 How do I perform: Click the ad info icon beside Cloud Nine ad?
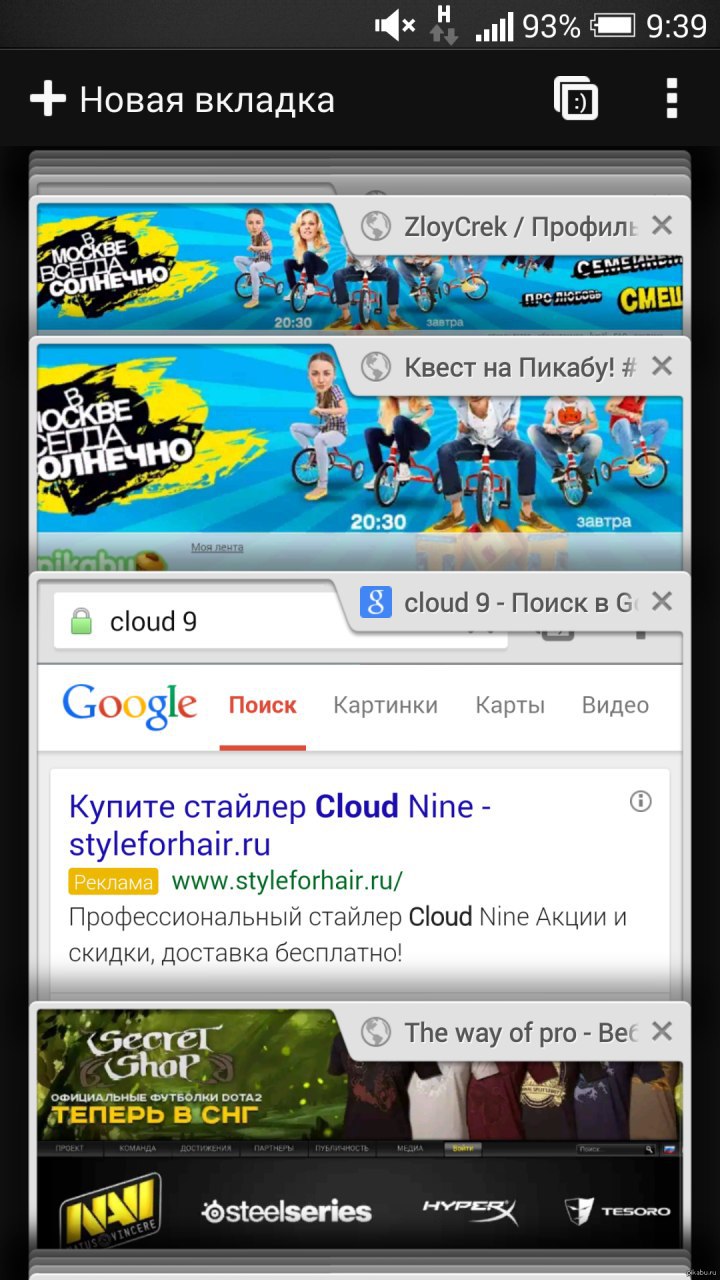click(641, 801)
